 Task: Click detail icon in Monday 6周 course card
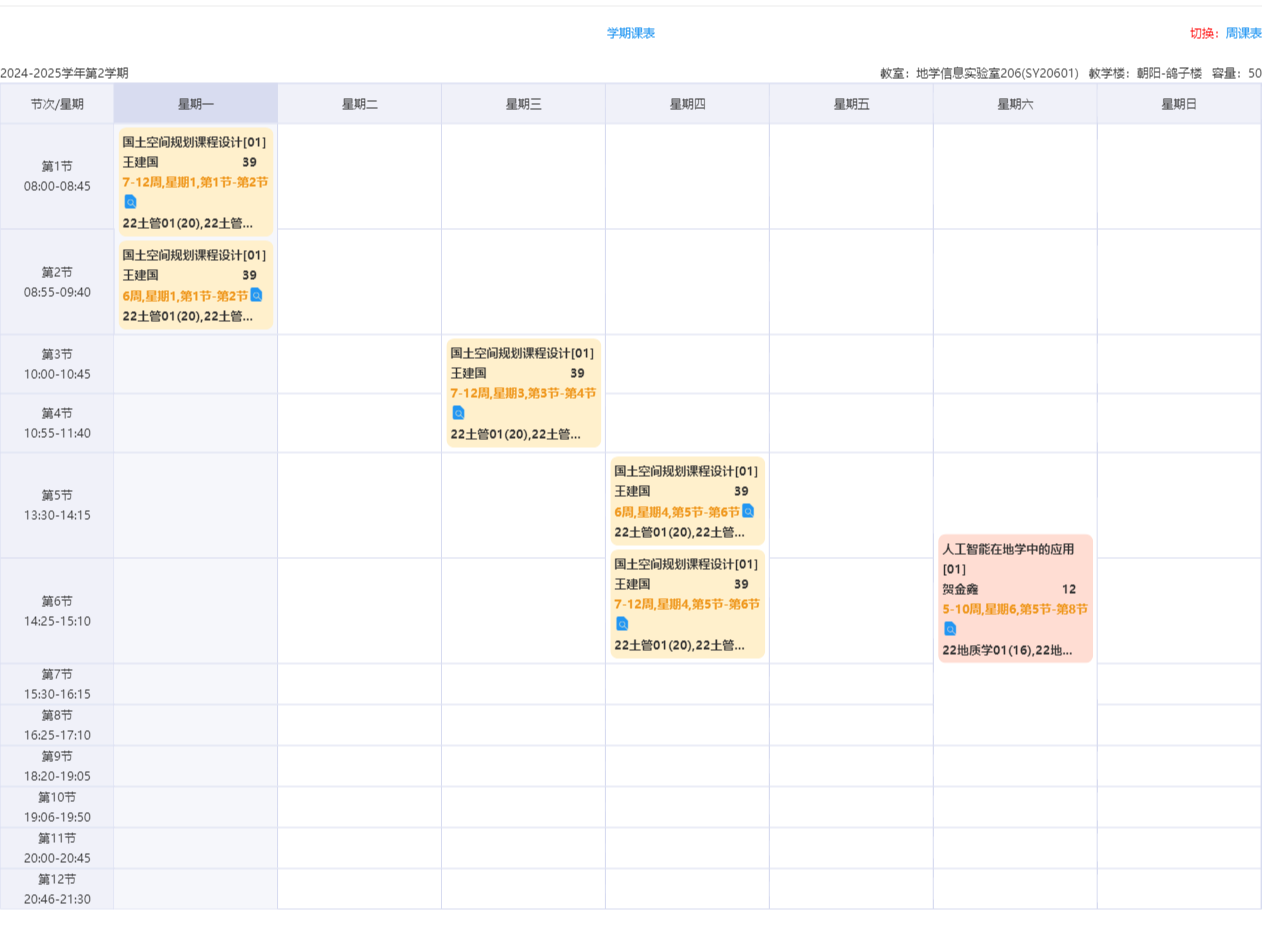click(x=256, y=295)
